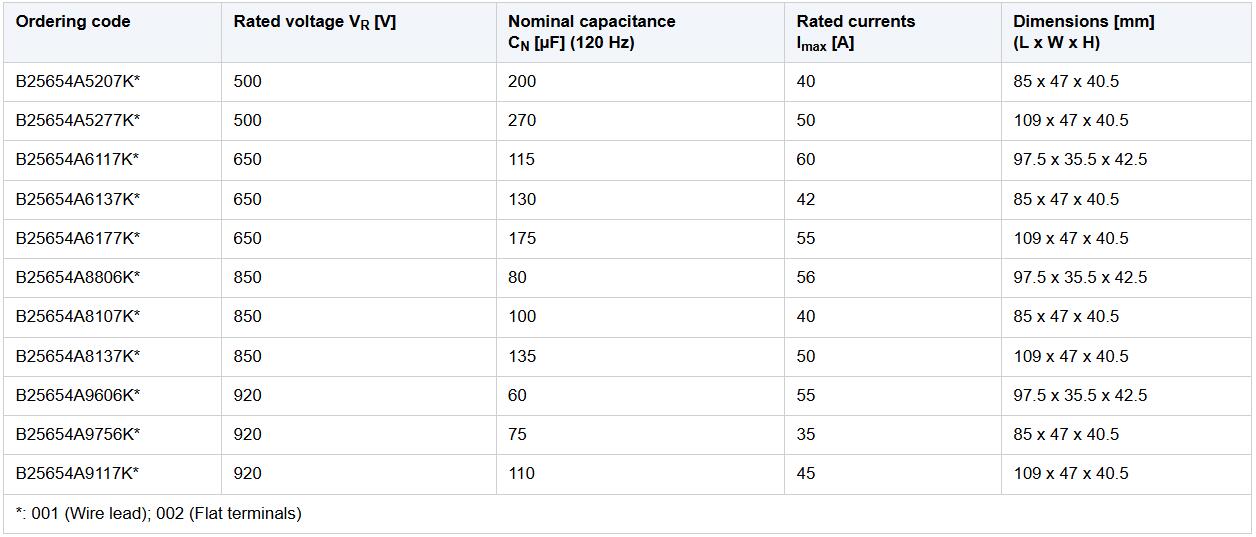The width and height of the screenshot is (1256, 537).
Task: Select ordering code B25654A6177K*
Action: [x=78, y=238]
